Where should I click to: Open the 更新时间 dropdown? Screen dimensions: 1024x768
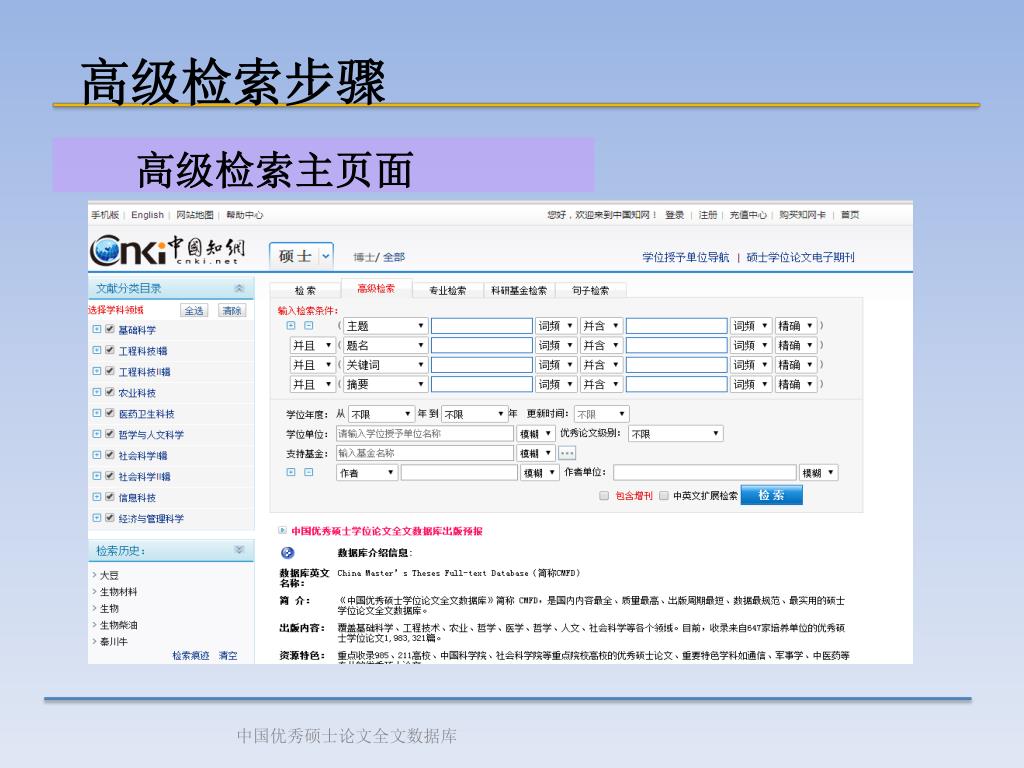pos(601,414)
